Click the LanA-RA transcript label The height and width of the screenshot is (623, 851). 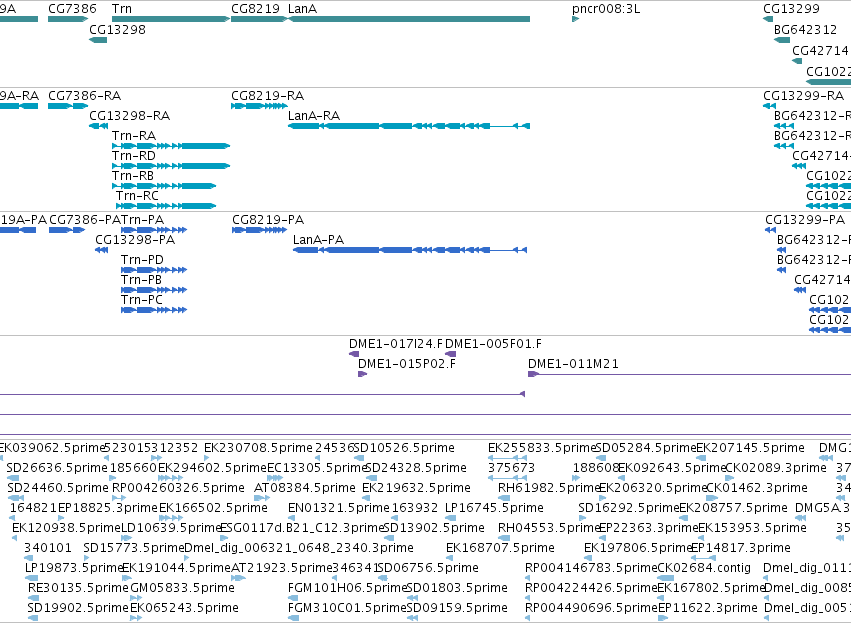pyautogui.click(x=314, y=116)
